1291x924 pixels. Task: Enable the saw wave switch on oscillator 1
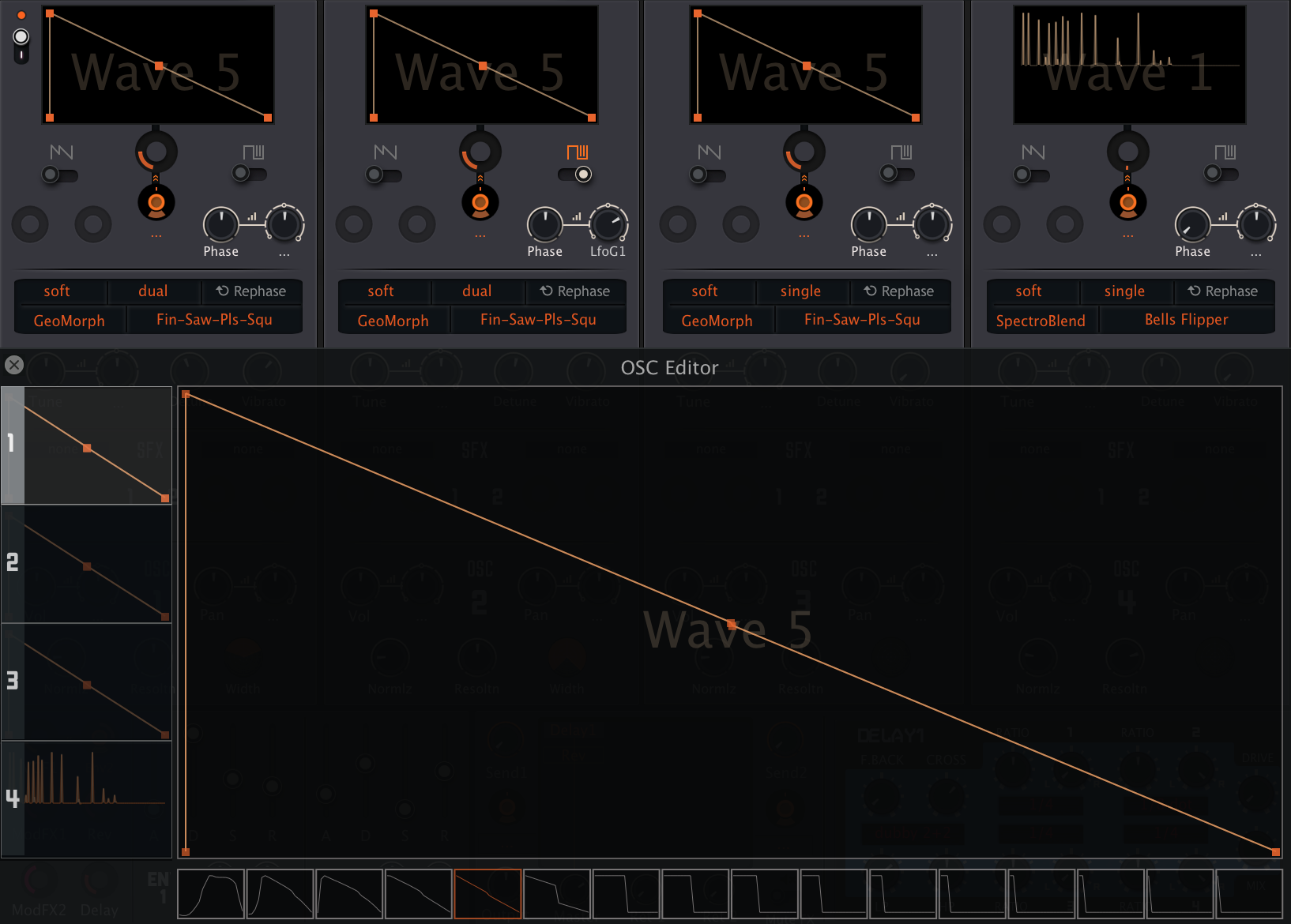click(60, 175)
